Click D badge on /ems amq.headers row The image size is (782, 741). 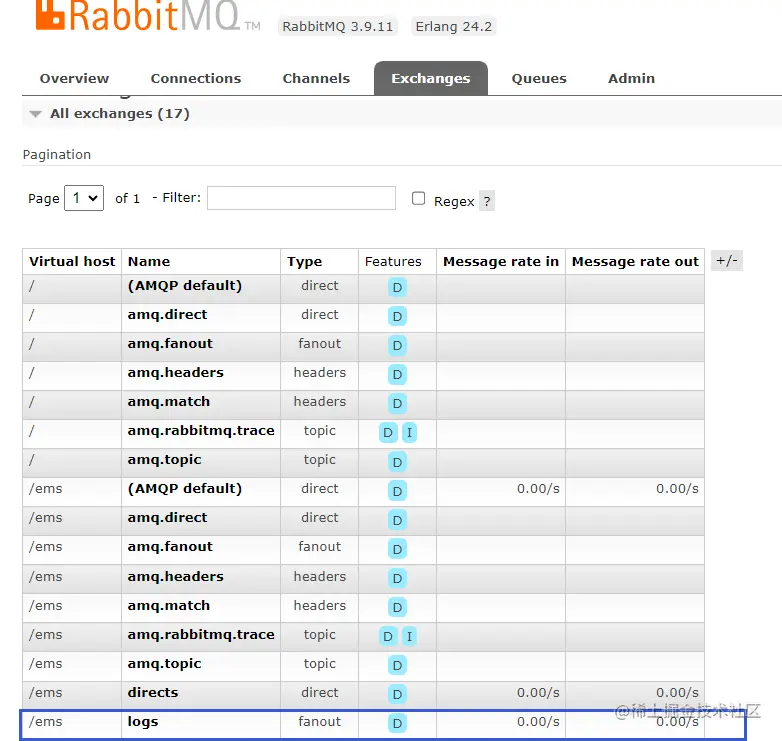(x=397, y=578)
